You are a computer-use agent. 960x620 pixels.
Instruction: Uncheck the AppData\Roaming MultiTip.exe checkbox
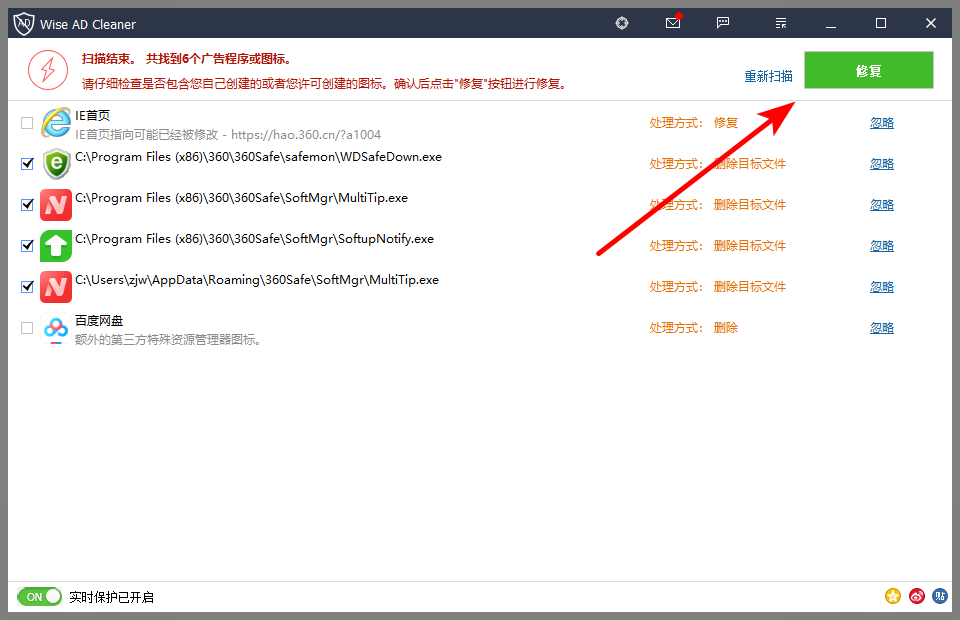click(27, 287)
